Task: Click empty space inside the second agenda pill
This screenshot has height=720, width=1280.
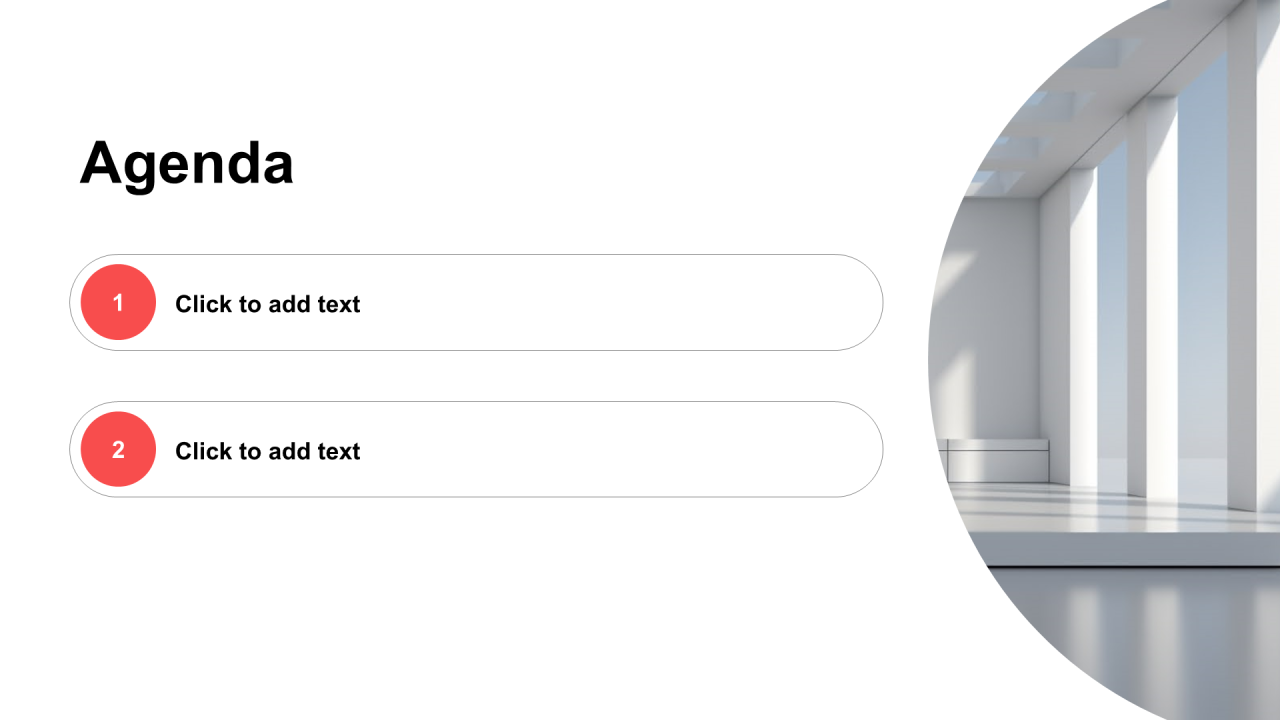Action: click(620, 450)
